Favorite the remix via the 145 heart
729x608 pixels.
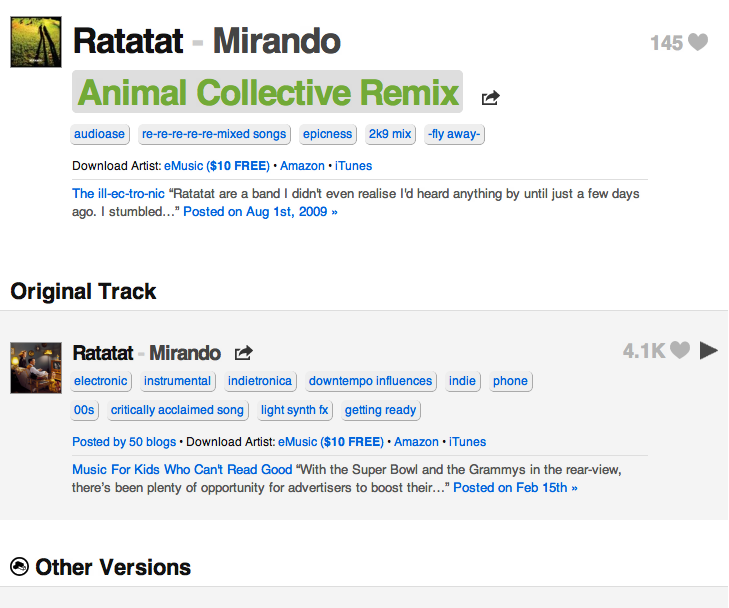point(698,42)
